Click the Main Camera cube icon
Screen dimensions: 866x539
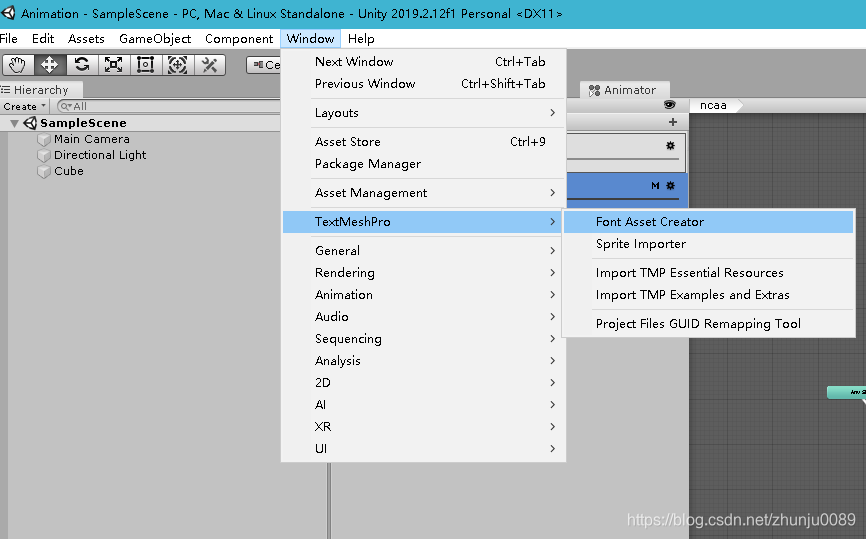(44, 139)
